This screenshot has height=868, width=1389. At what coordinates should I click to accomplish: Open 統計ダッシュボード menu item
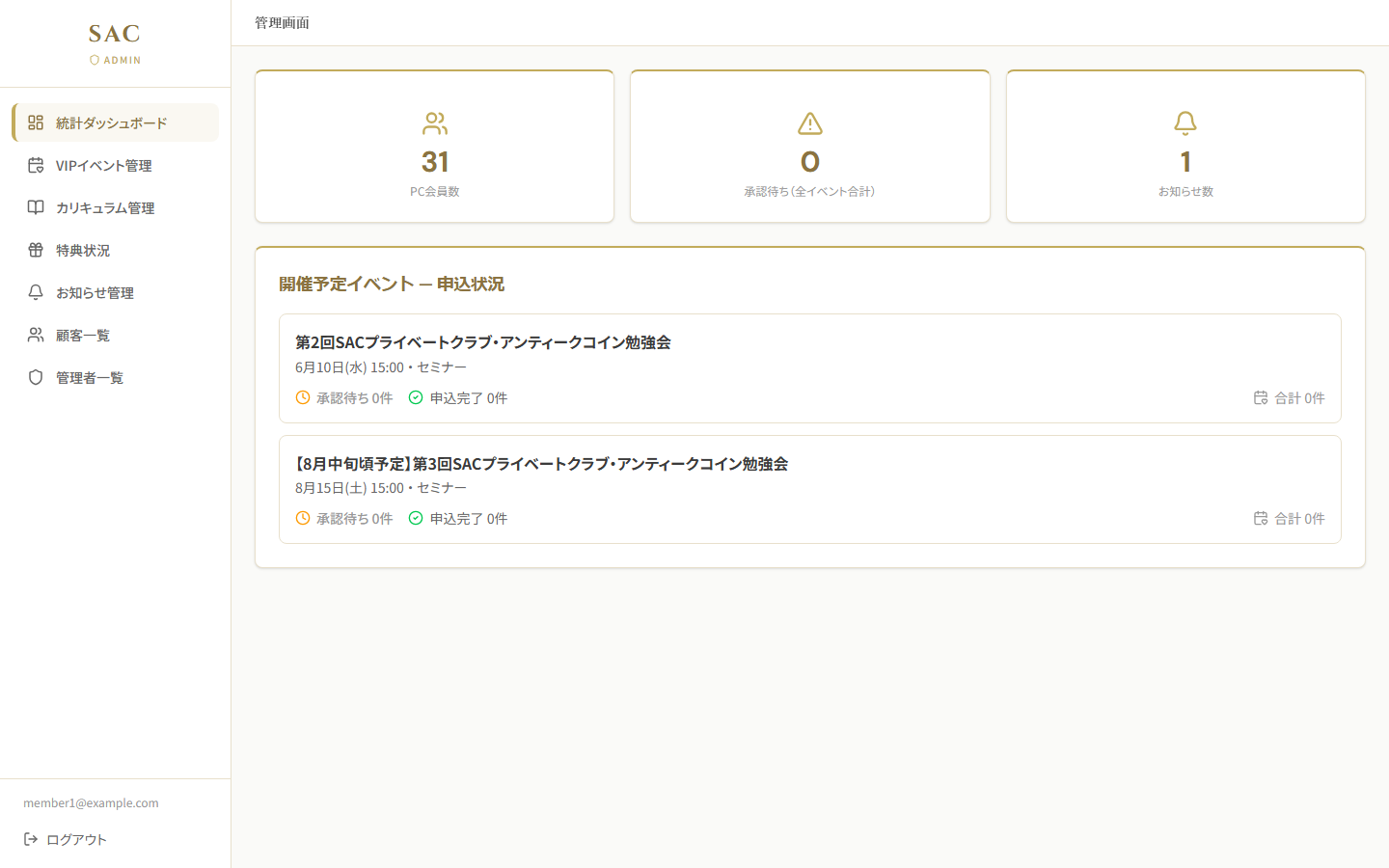[115, 122]
